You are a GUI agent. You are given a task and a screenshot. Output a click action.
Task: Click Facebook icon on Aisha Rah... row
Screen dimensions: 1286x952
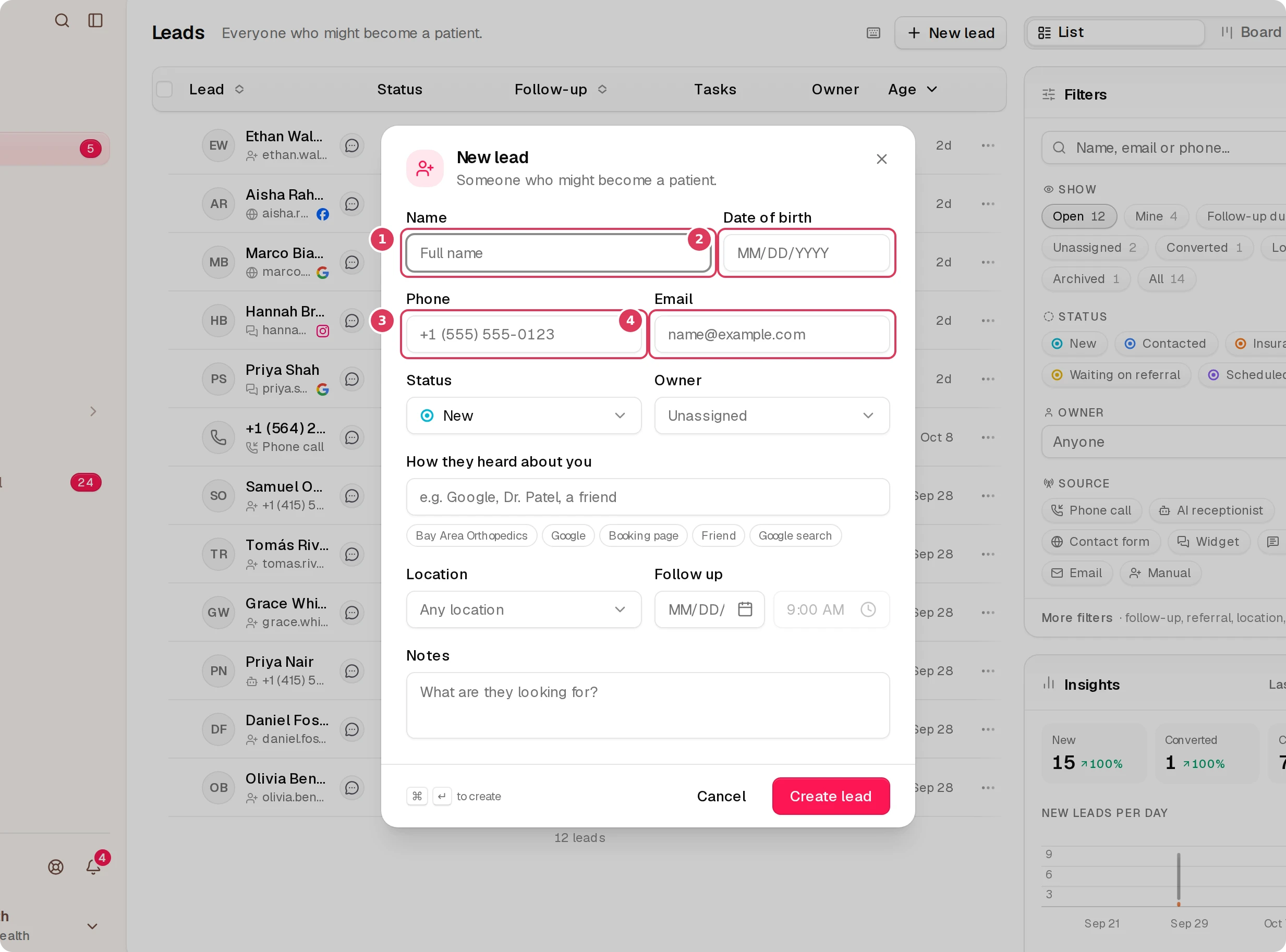point(323,214)
